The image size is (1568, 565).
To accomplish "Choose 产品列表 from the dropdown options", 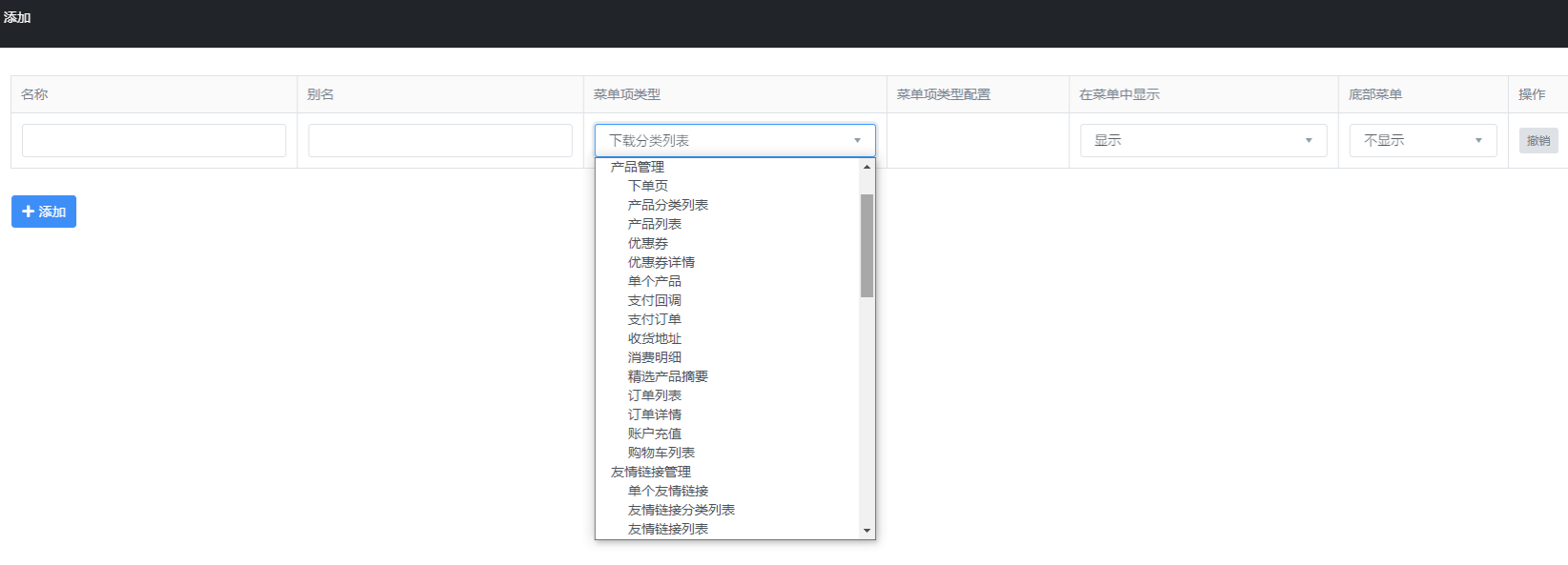I will click(654, 224).
